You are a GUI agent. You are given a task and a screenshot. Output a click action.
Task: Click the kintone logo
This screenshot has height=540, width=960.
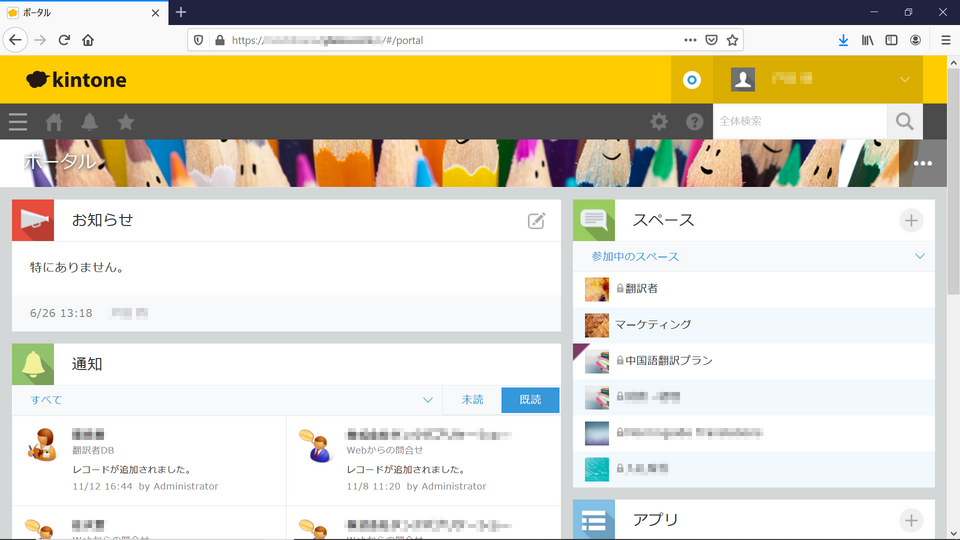(x=77, y=80)
